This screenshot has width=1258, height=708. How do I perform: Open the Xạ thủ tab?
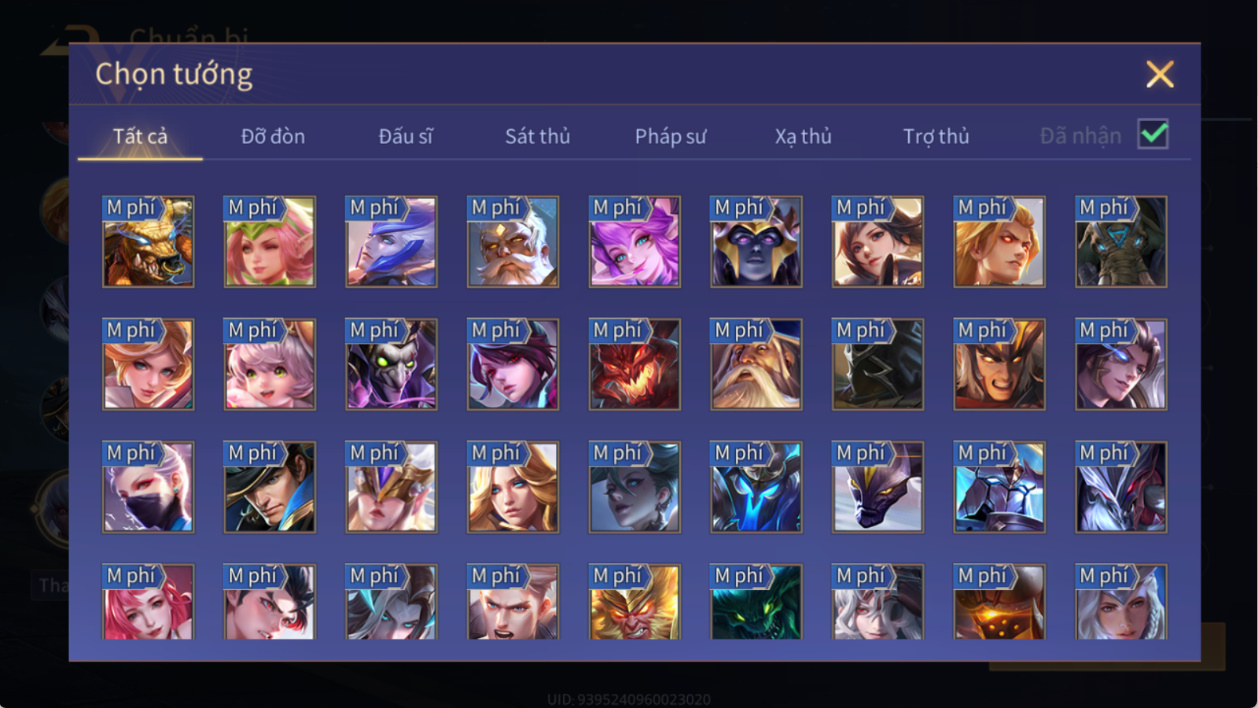[803, 136]
